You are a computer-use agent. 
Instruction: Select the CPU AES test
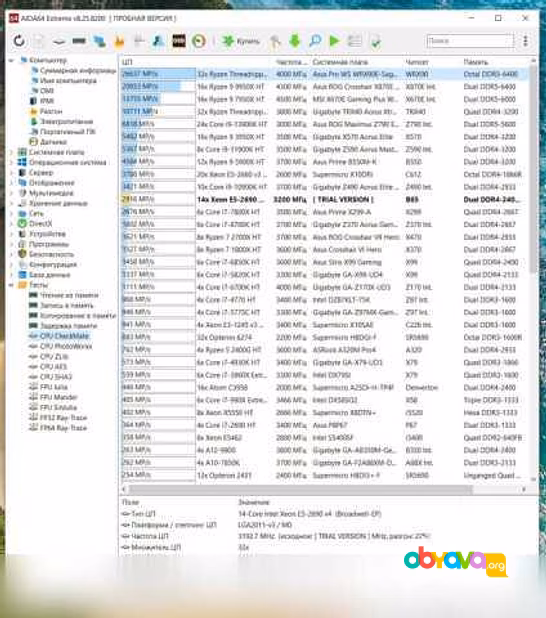[x=54, y=367]
